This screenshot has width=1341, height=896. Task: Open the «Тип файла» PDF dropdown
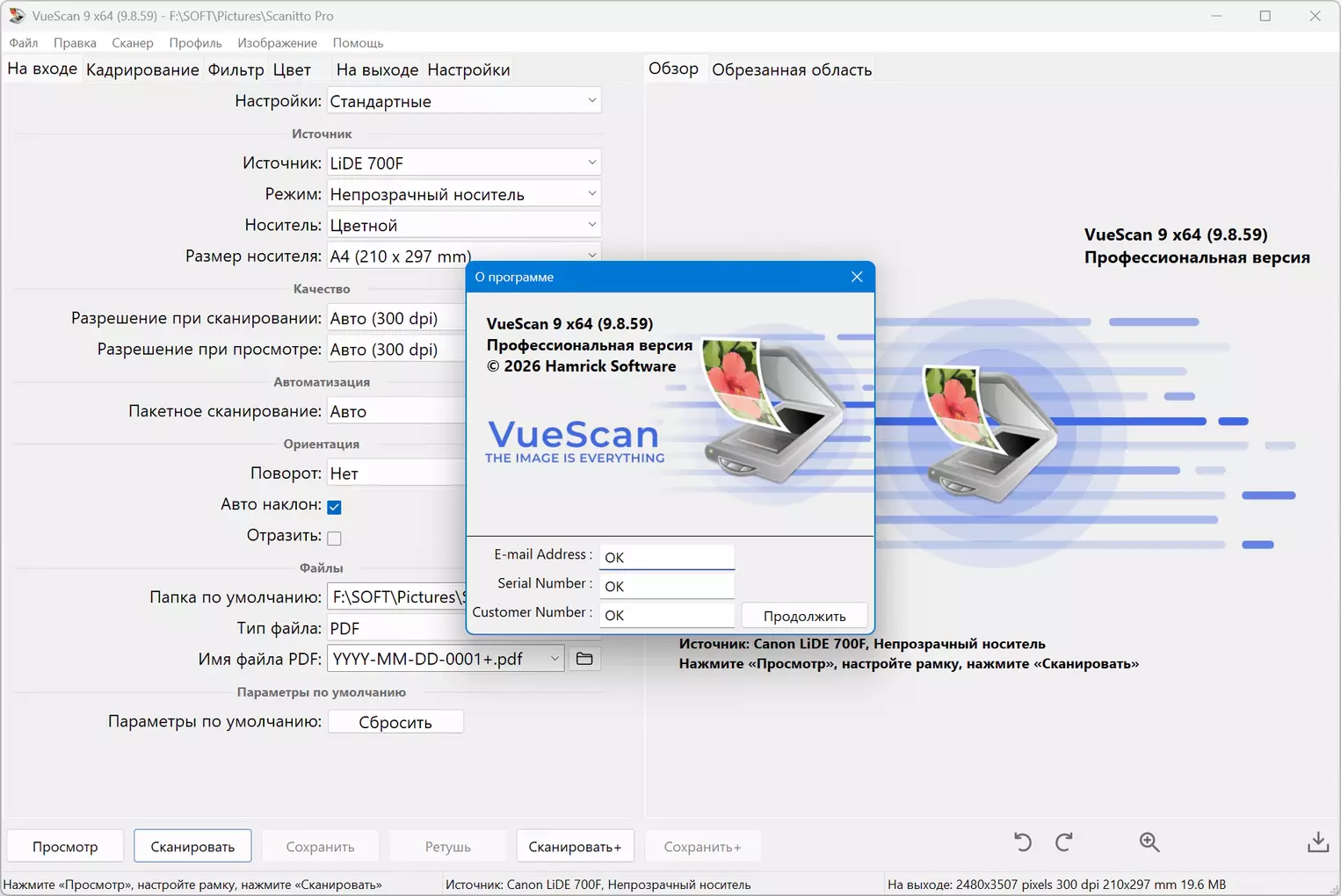click(x=396, y=628)
